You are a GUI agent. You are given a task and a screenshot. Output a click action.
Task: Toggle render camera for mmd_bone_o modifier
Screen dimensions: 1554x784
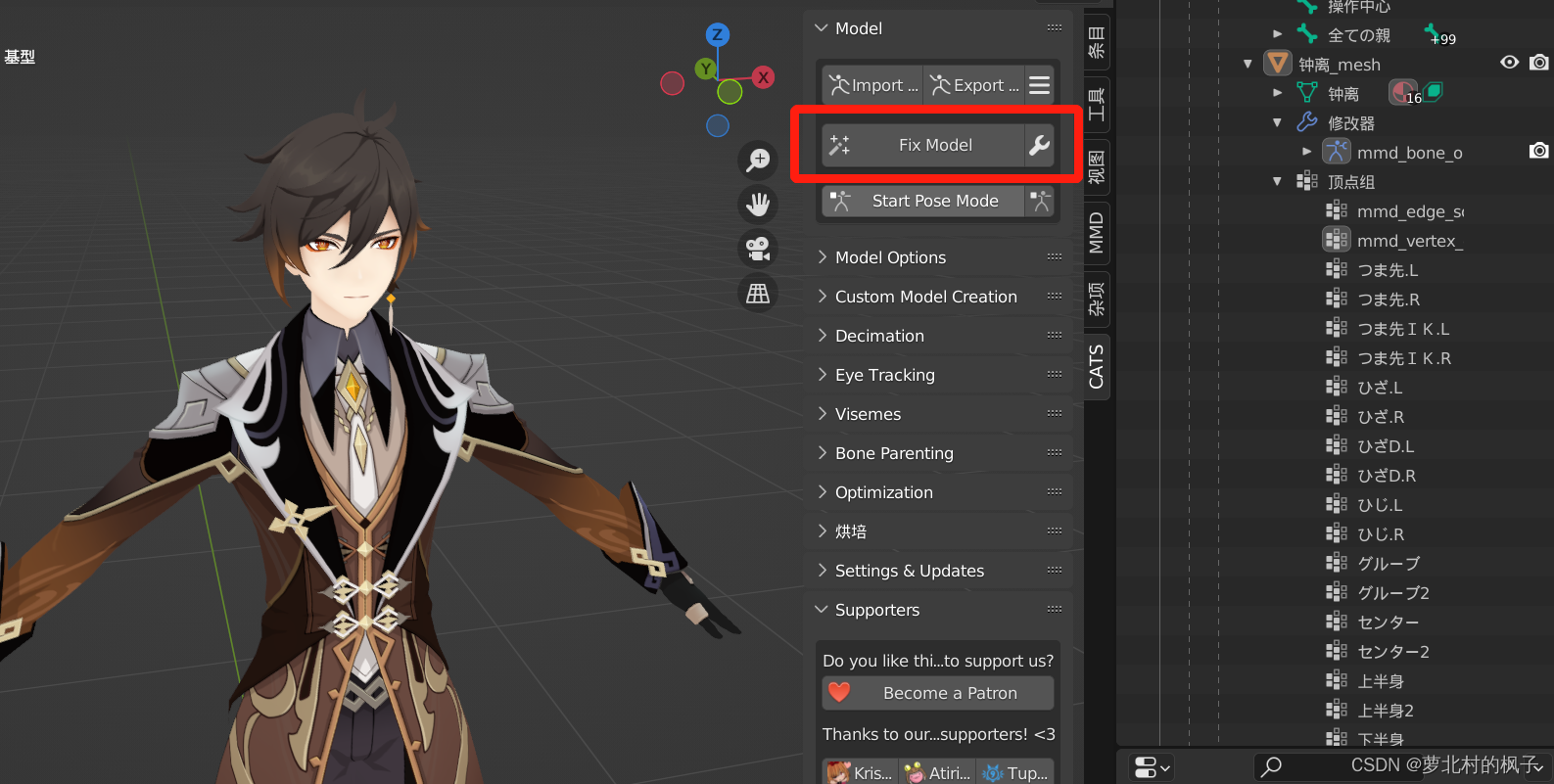tap(1539, 151)
